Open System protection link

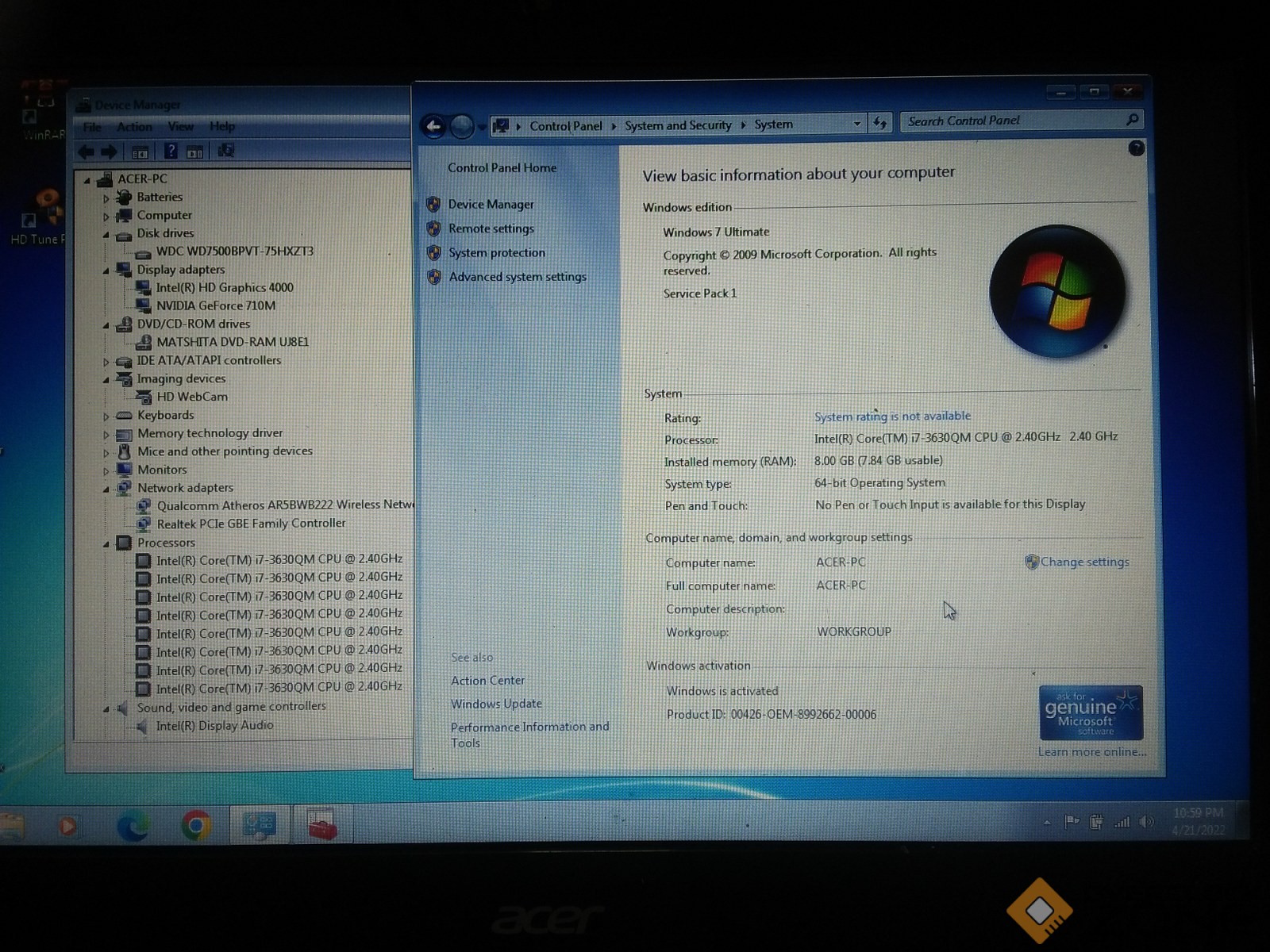point(497,252)
